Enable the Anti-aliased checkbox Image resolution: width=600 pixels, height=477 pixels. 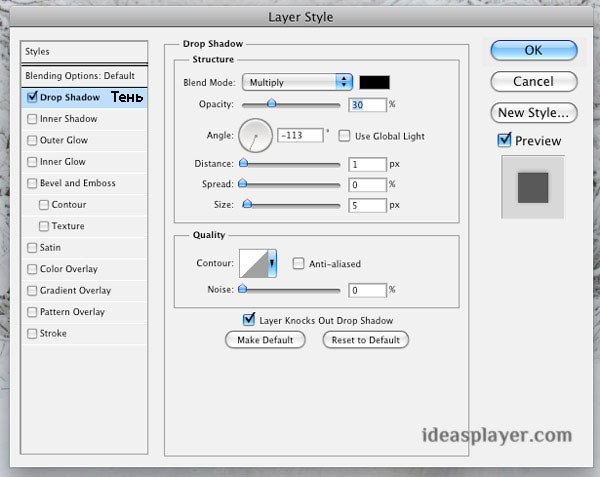[x=298, y=263]
